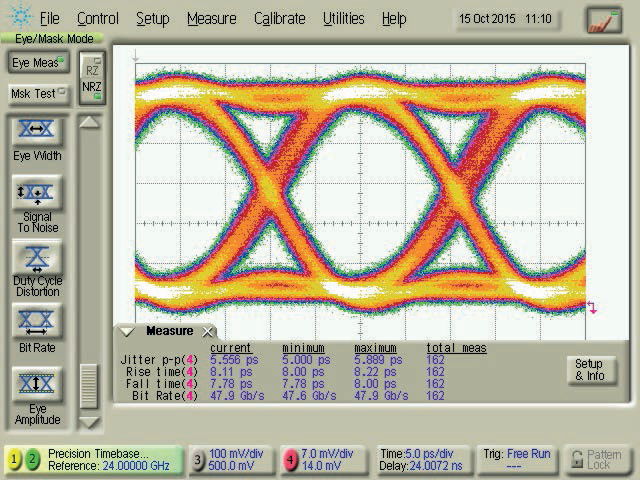The width and height of the screenshot is (640, 480).
Task: Open the Utilities menu
Action: (343, 18)
